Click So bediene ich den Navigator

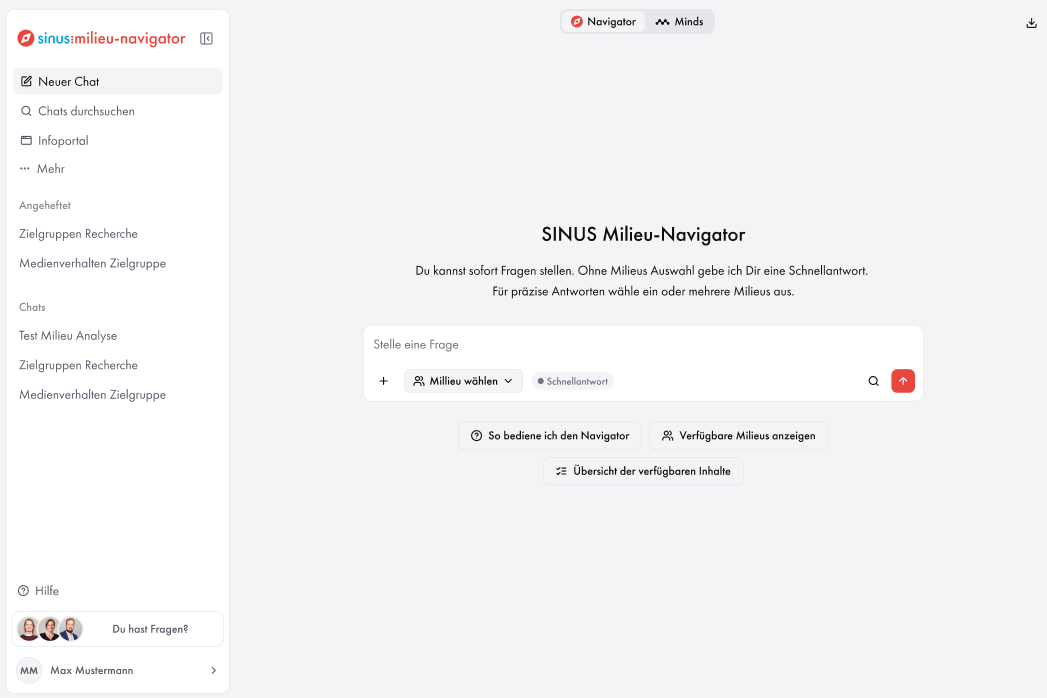550,435
